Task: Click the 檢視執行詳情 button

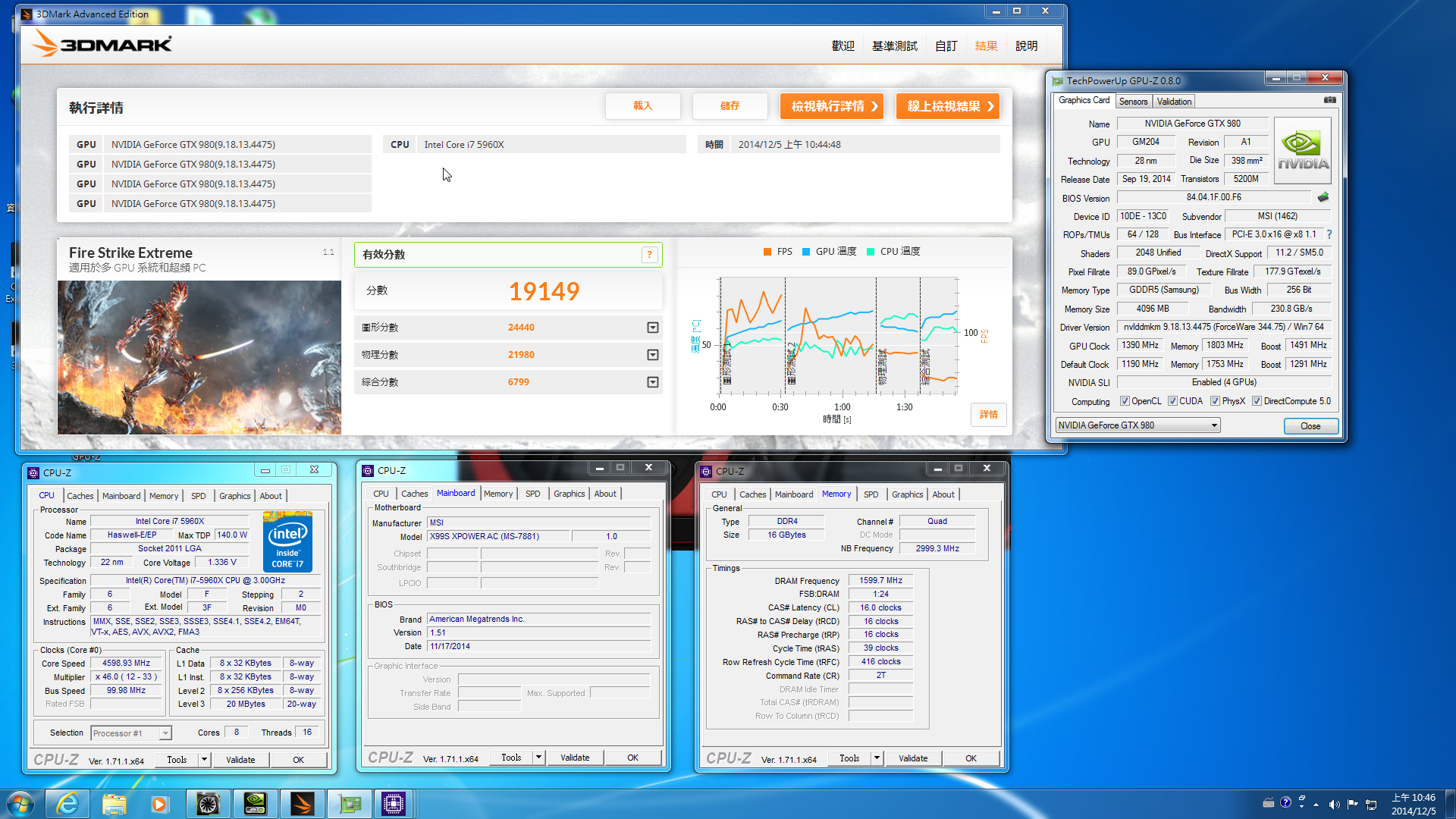Action: point(832,106)
